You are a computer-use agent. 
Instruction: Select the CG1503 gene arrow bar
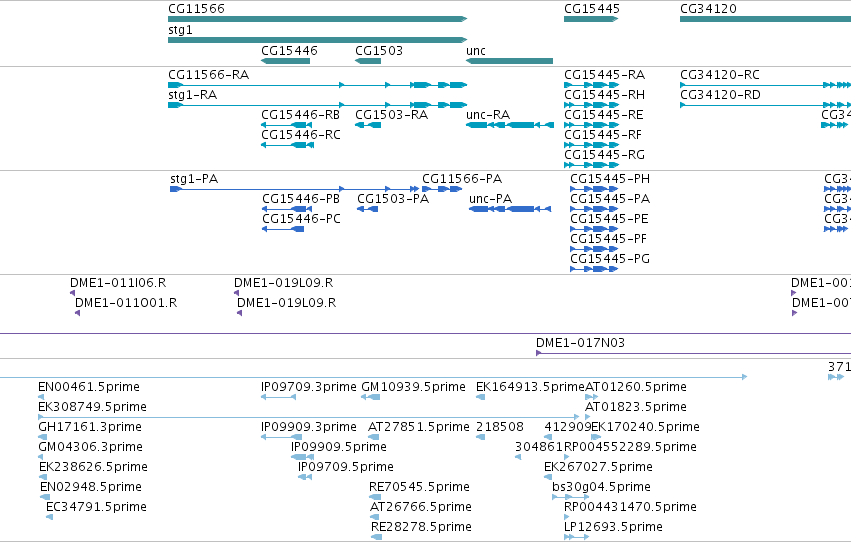[368, 61]
